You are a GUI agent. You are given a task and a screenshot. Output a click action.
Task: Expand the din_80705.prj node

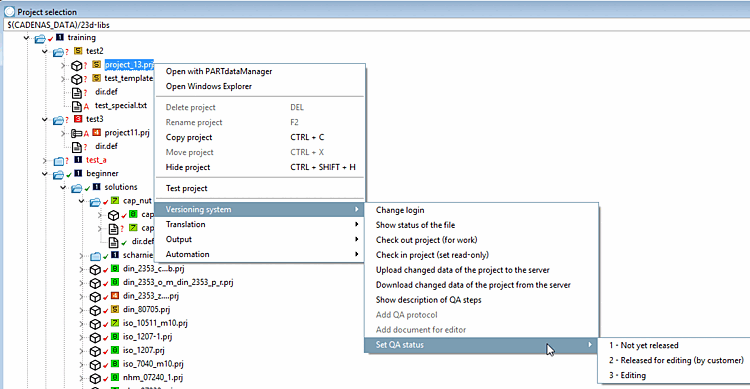pos(81,310)
